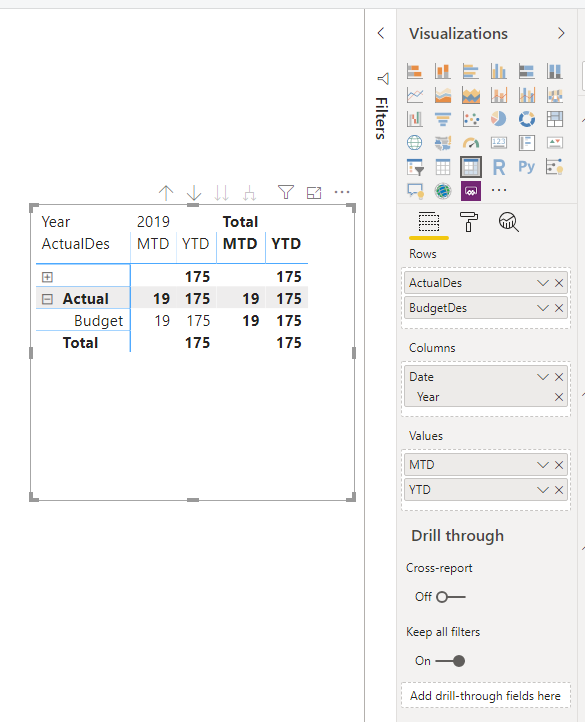Select the matrix visual
Image resolution: width=585 pixels, height=722 pixels.
coord(471,167)
